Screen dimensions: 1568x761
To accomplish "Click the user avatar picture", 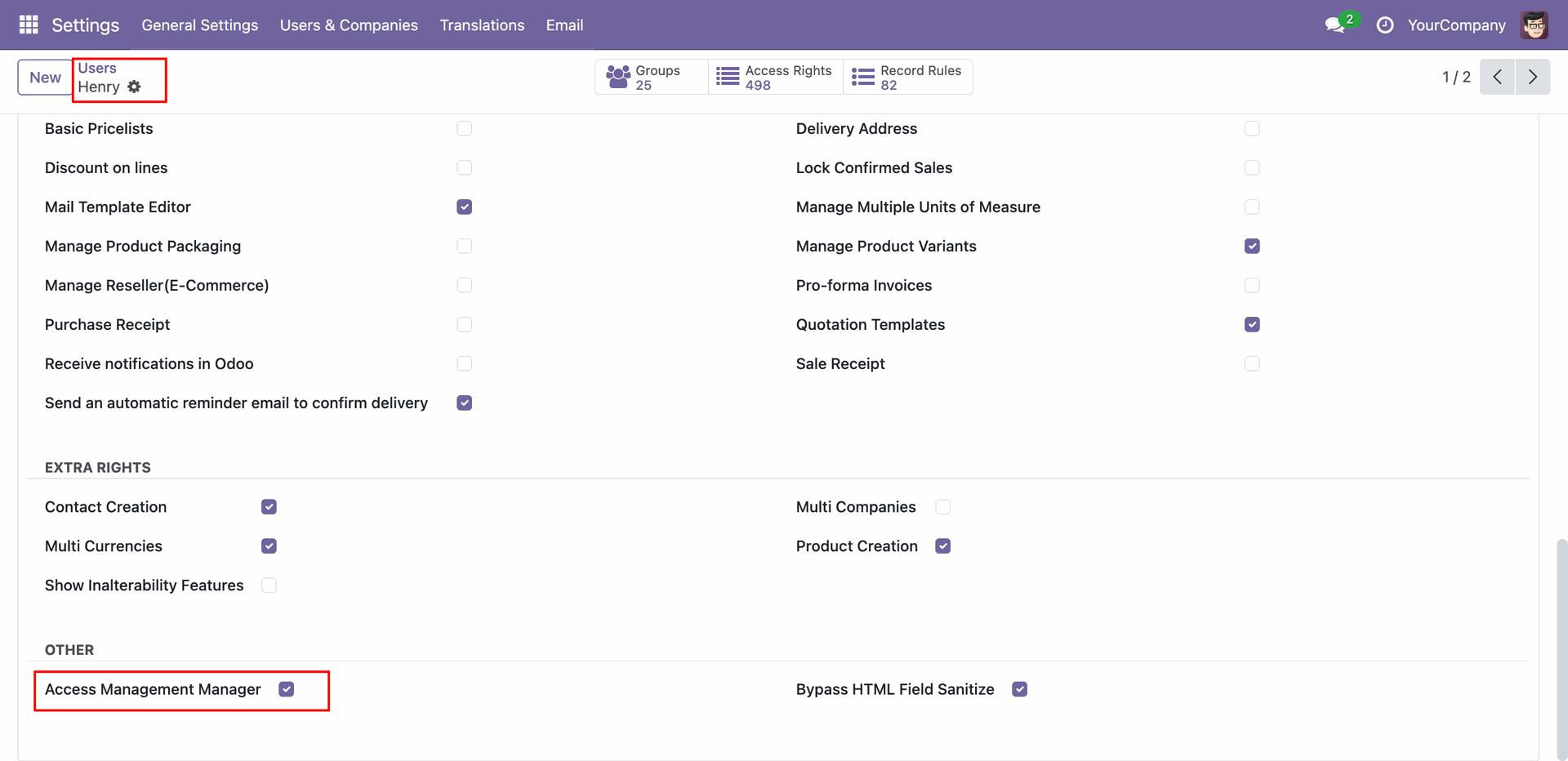I will (x=1534, y=25).
